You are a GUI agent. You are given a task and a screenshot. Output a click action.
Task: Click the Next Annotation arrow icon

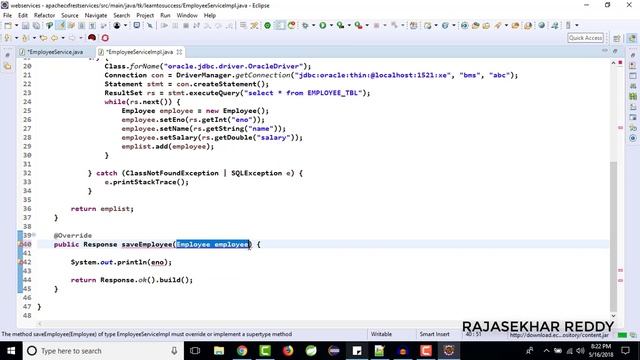(7, 38)
